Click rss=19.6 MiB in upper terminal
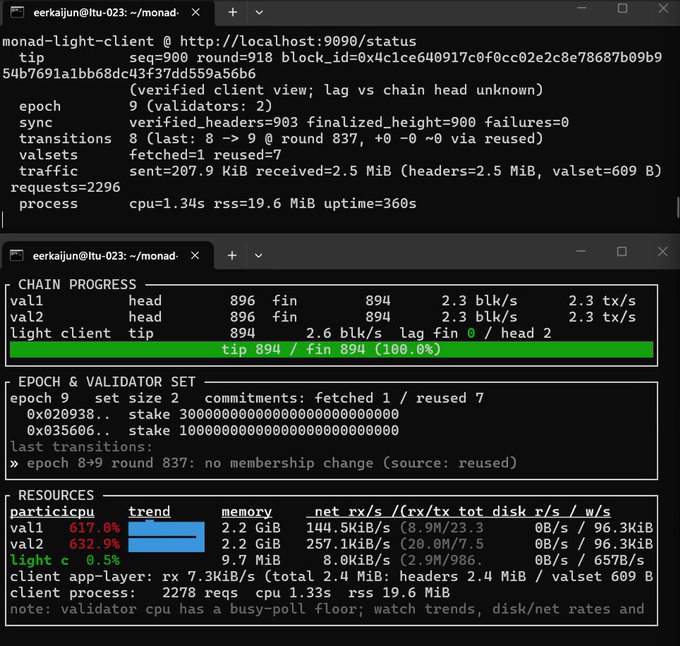Screen dimensions: 680x646 click(264, 204)
